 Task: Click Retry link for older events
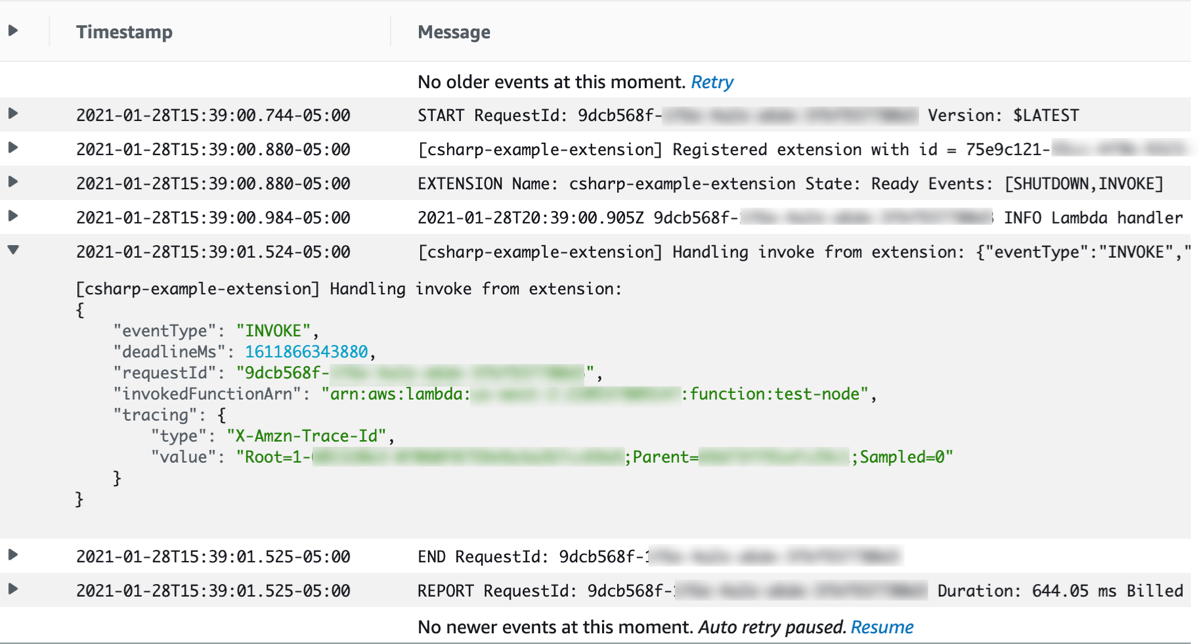(x=712, y=82)
